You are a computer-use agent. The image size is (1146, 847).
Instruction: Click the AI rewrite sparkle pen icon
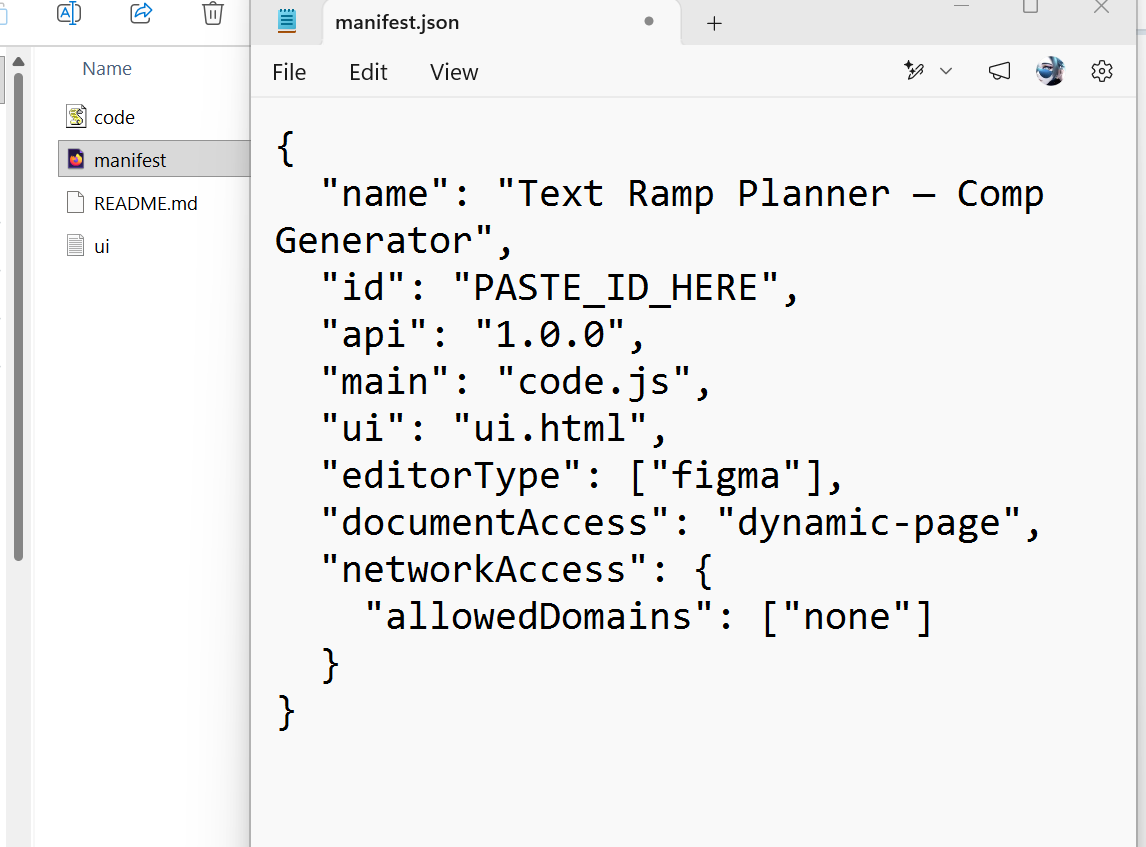pos(914,70)
